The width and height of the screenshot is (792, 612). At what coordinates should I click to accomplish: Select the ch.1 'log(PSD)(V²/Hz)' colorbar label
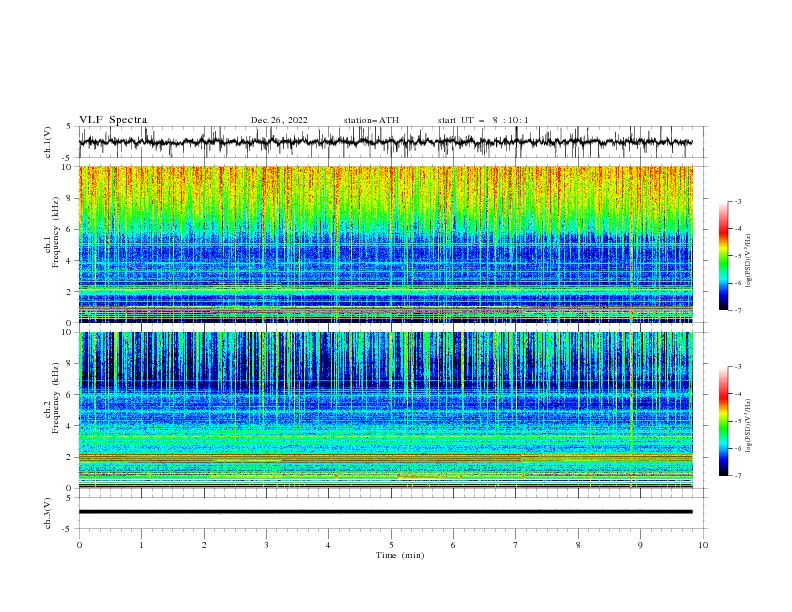(748, 261)
